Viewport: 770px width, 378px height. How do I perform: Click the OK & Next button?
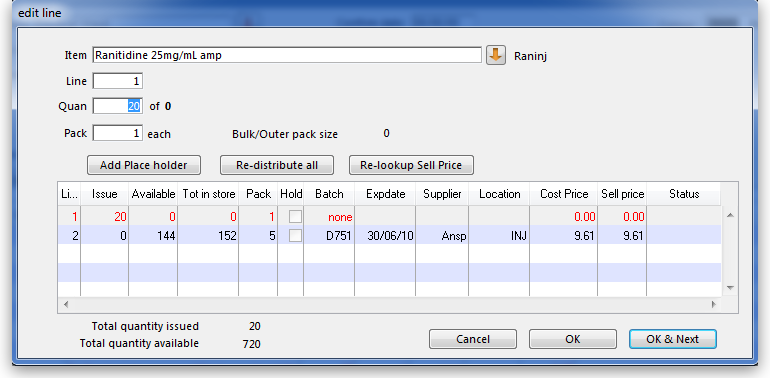673,339
